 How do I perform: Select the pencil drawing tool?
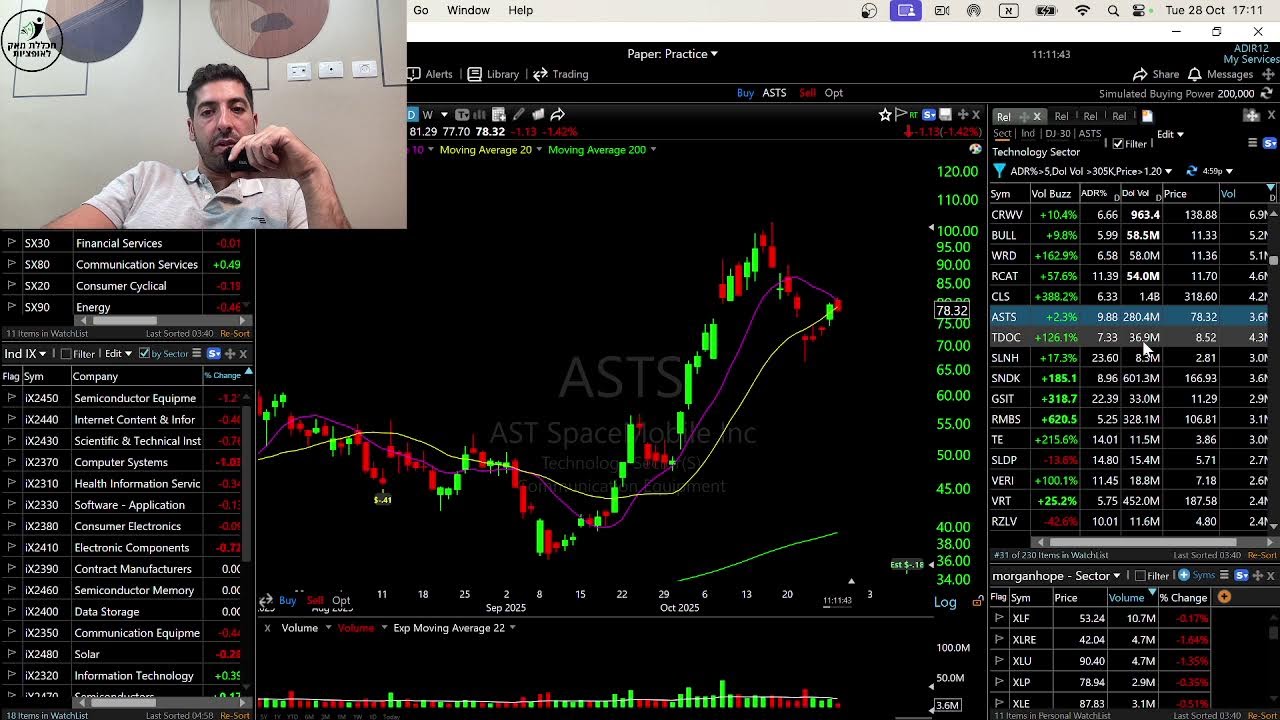[518, 114]
